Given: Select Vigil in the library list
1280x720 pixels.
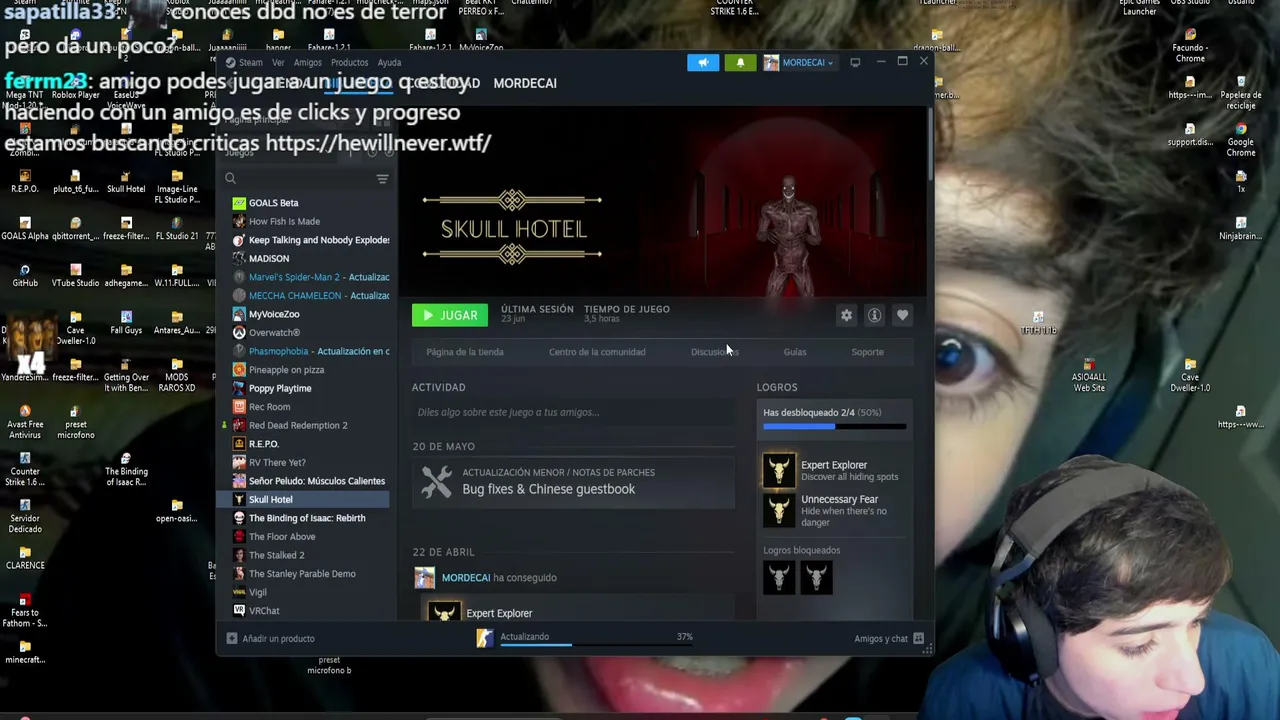Looking at the screenshot, I should [x=310, y=592].
